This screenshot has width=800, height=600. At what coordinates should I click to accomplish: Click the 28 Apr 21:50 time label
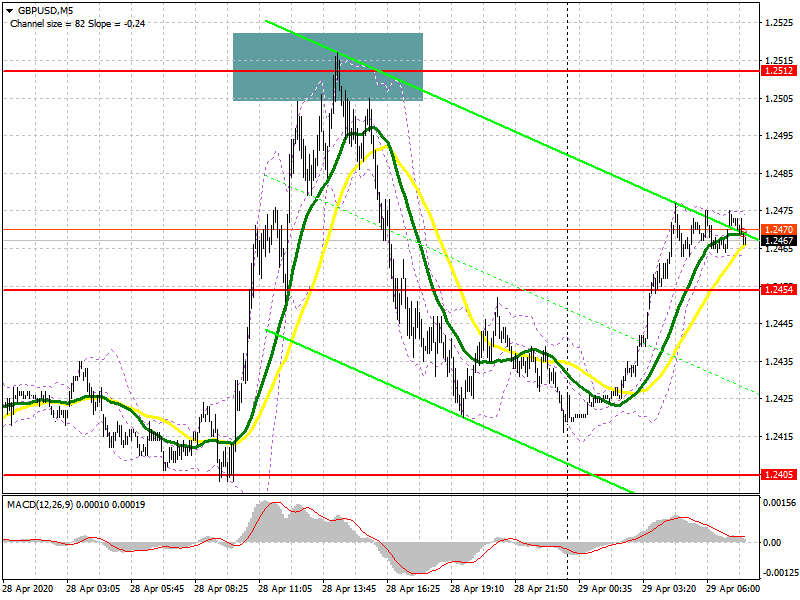point(541,589)
